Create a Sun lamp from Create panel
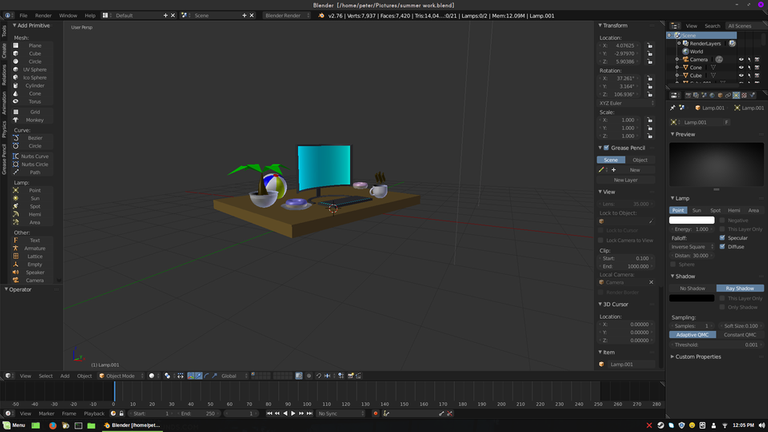 coord(34,198)
